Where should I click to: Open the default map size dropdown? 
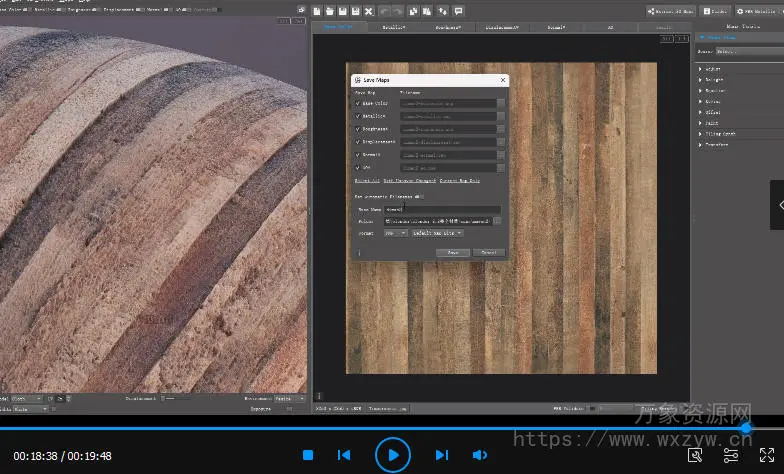[x=438, y=233]
